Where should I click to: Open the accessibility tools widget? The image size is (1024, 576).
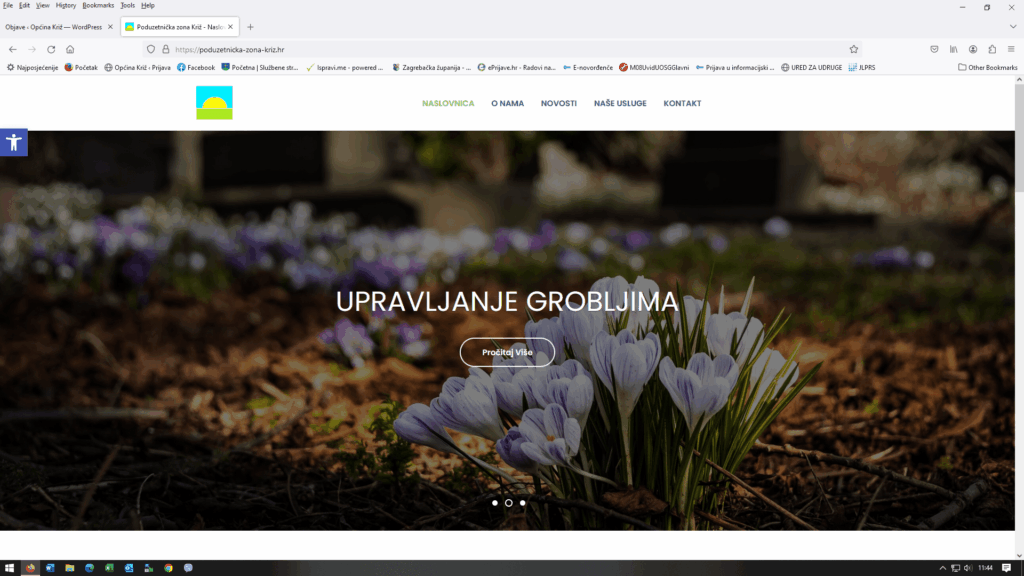tap(14, 142)
